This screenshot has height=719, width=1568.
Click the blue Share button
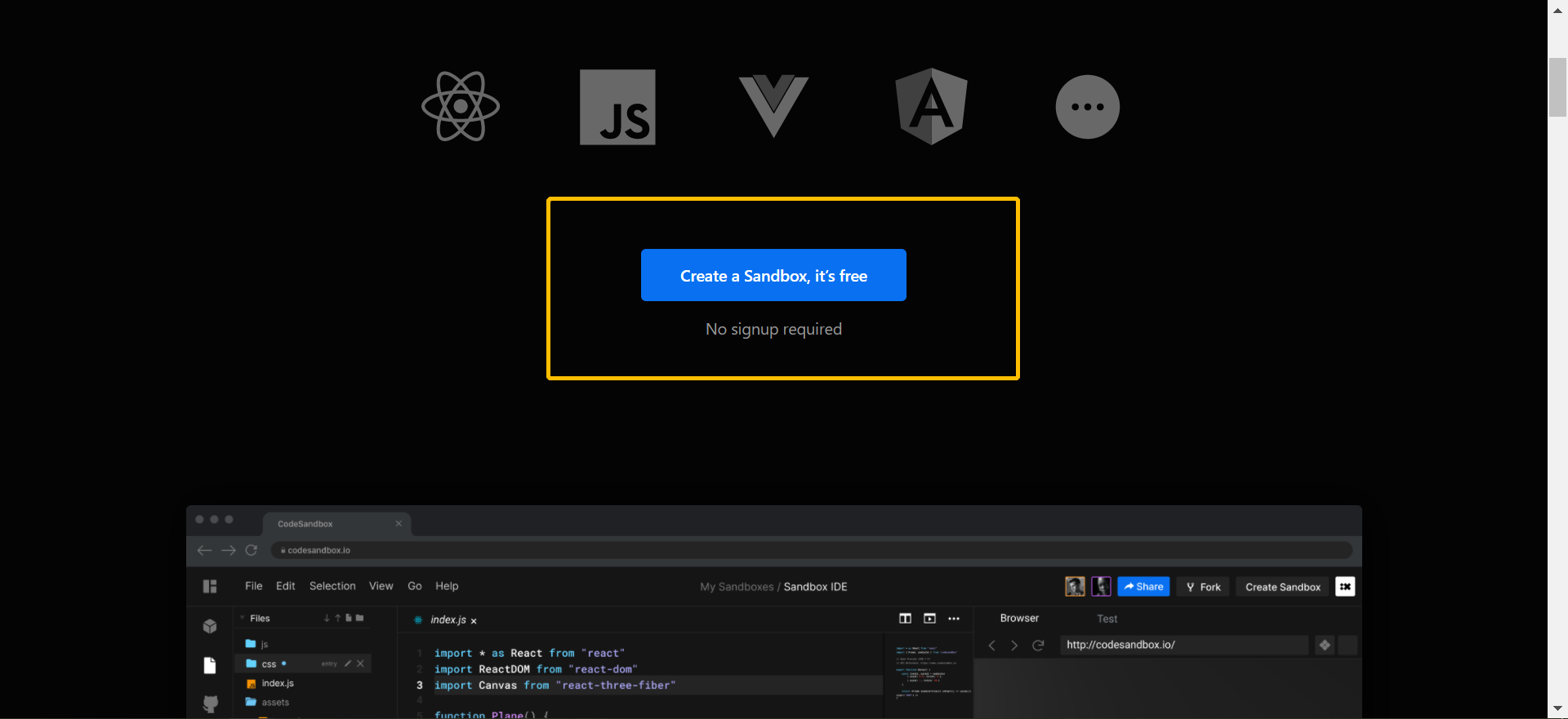(x=1143, y=586)
